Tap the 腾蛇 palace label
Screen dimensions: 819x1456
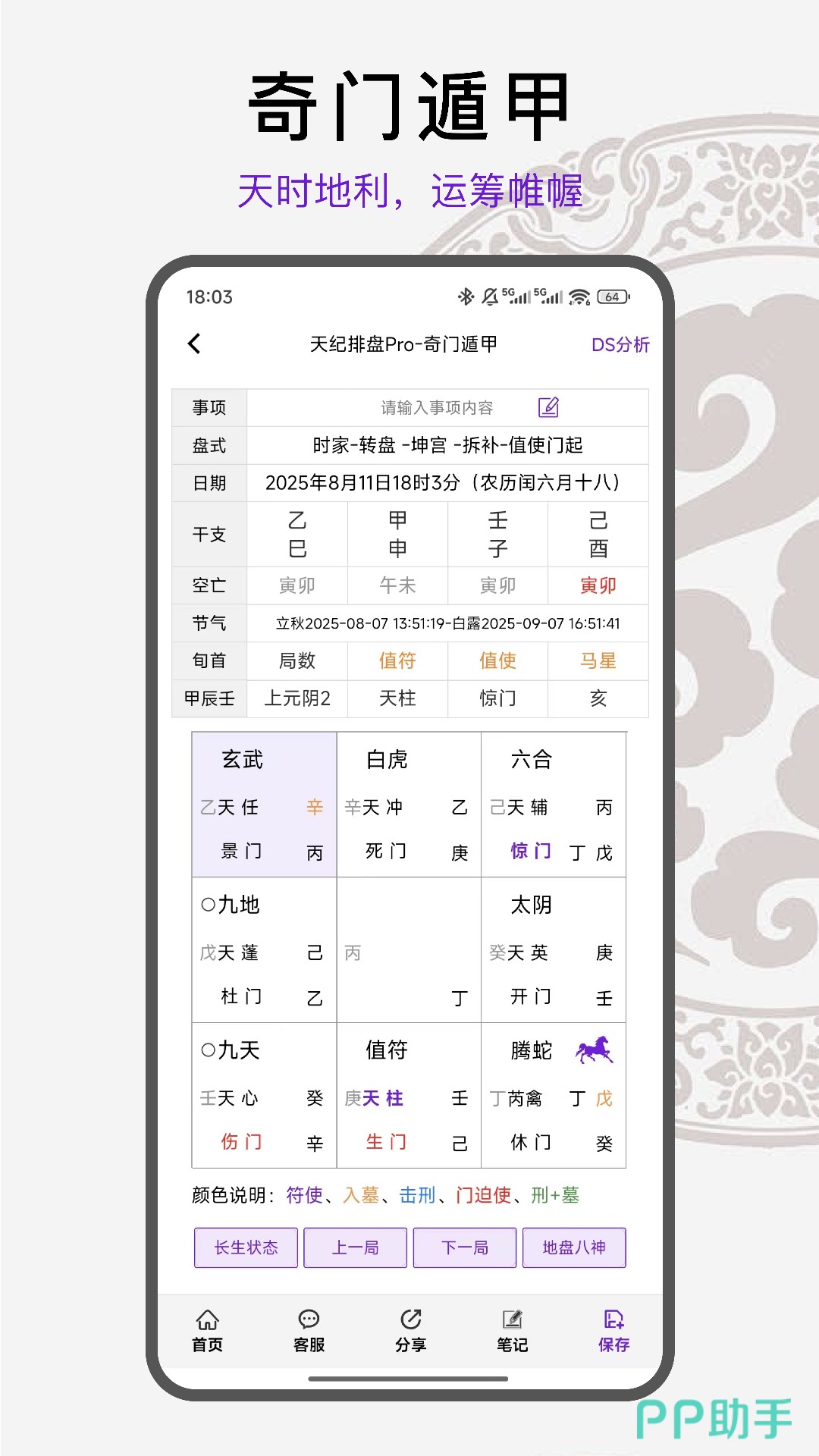(x=532, y=1050)
